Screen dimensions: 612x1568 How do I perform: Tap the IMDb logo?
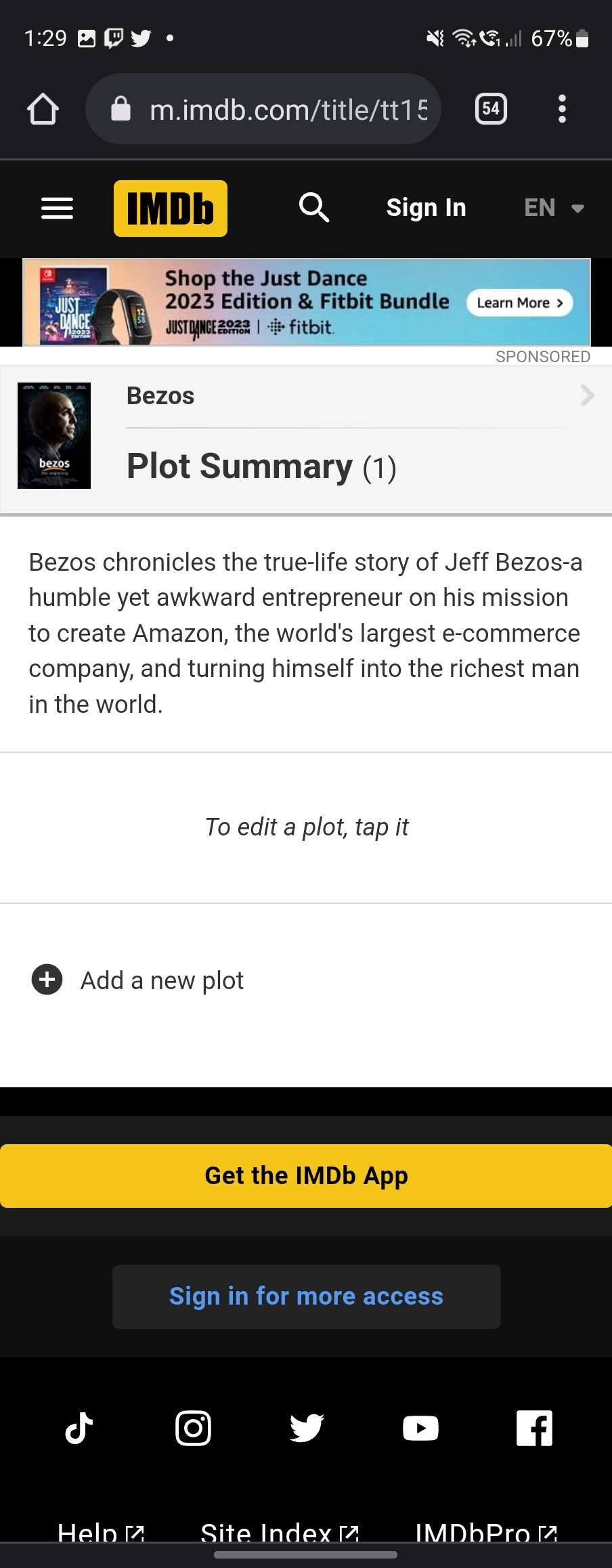170,208
